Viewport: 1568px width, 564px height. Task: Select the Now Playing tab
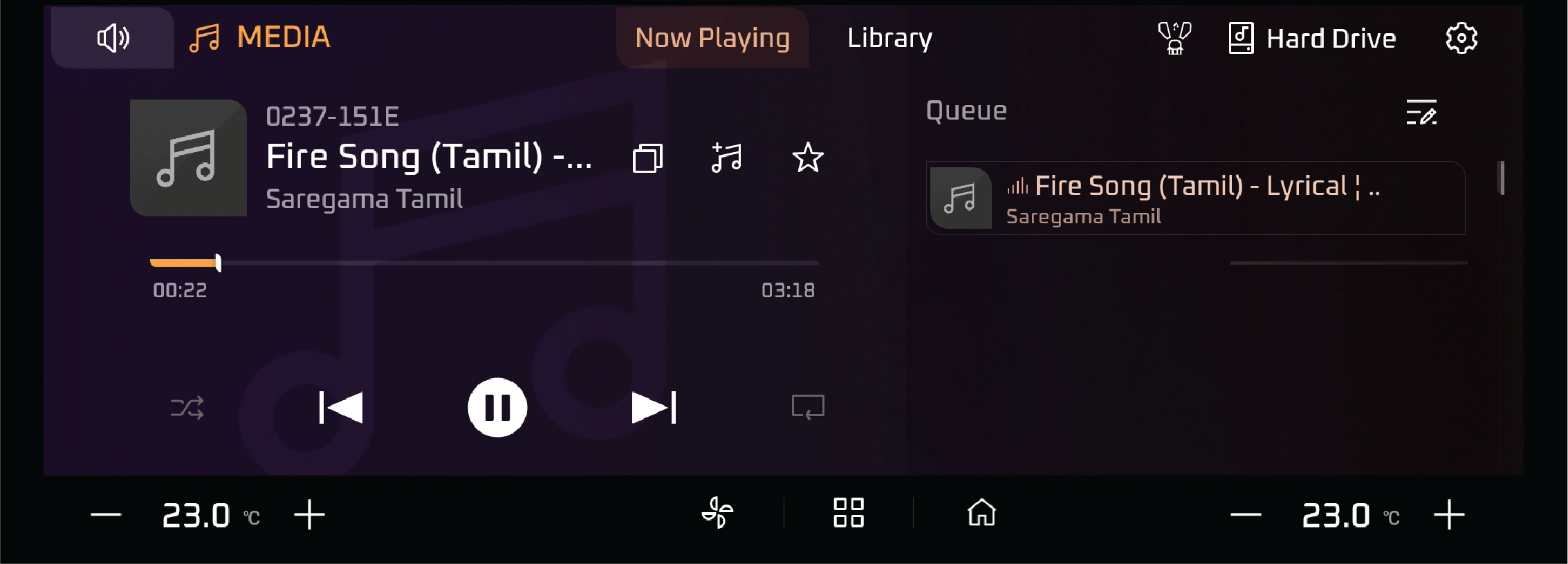712,38
